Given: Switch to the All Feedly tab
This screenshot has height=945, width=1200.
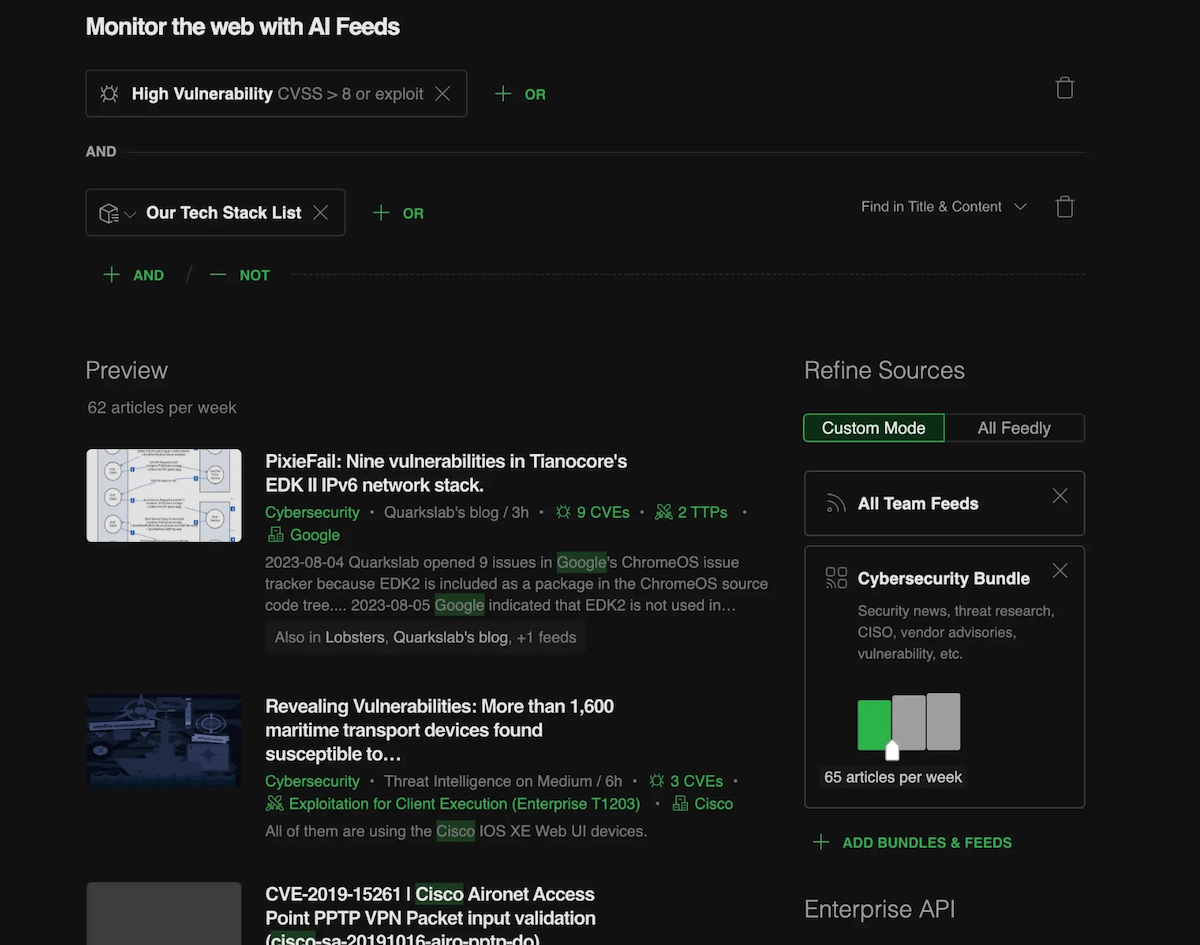Looking at the screenshot, I should [1014, 427].
